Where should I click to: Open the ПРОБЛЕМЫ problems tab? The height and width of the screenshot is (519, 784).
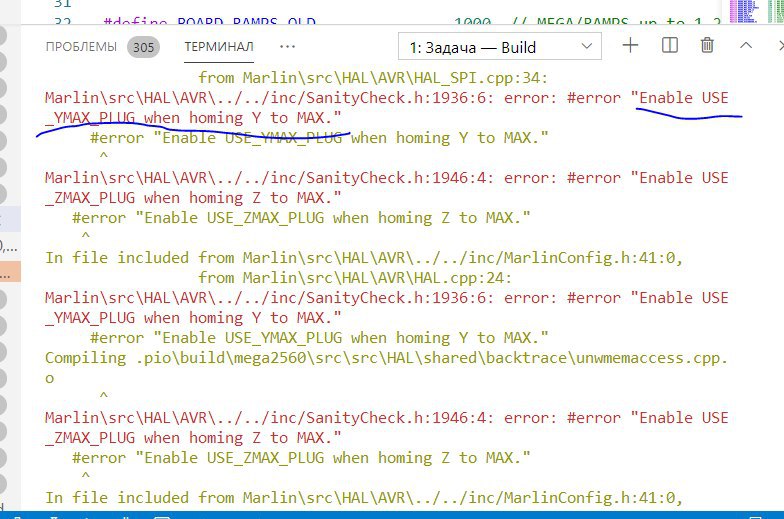coord(81,47)
